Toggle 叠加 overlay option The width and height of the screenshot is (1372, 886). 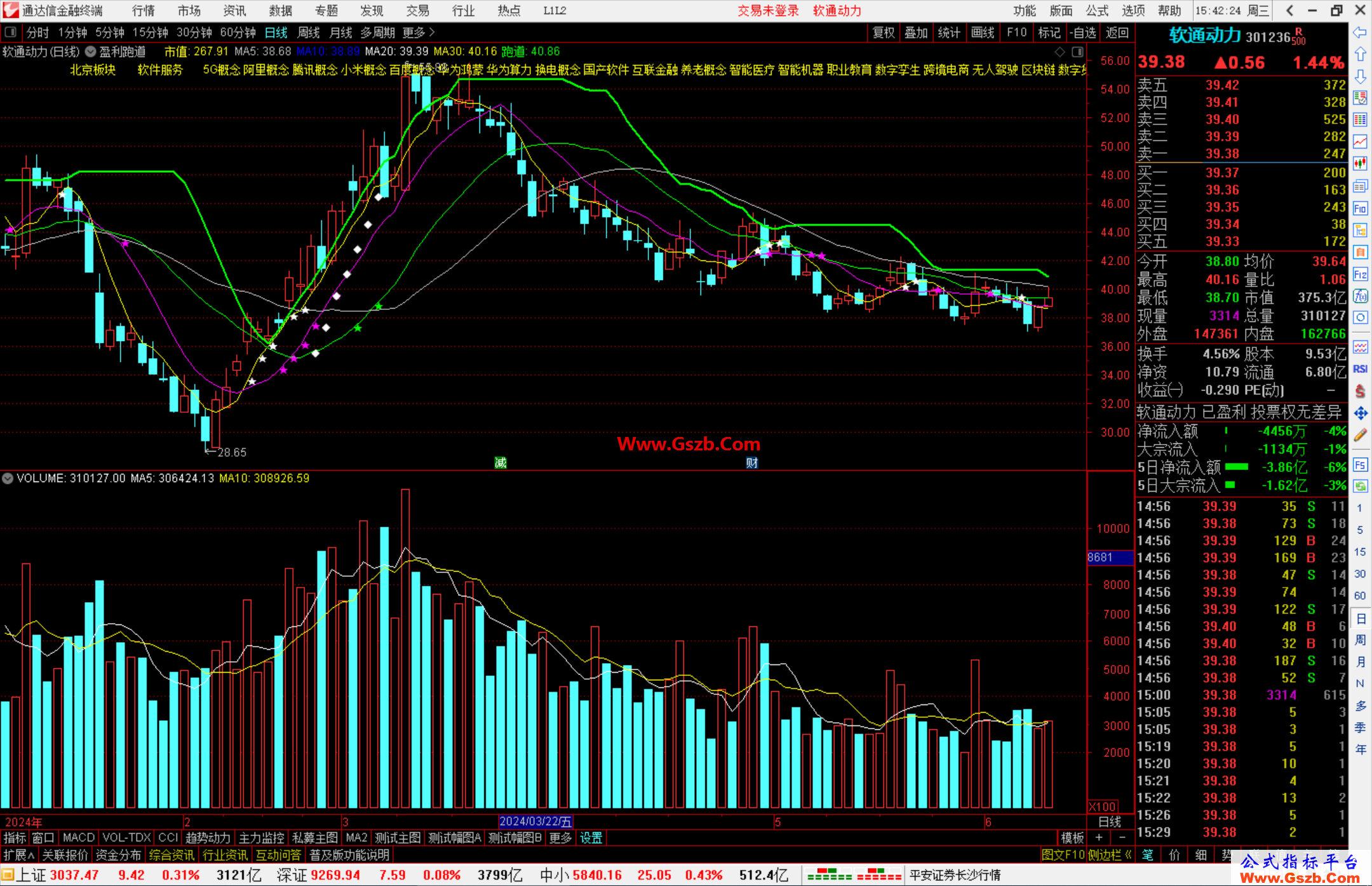click(916, 32)
